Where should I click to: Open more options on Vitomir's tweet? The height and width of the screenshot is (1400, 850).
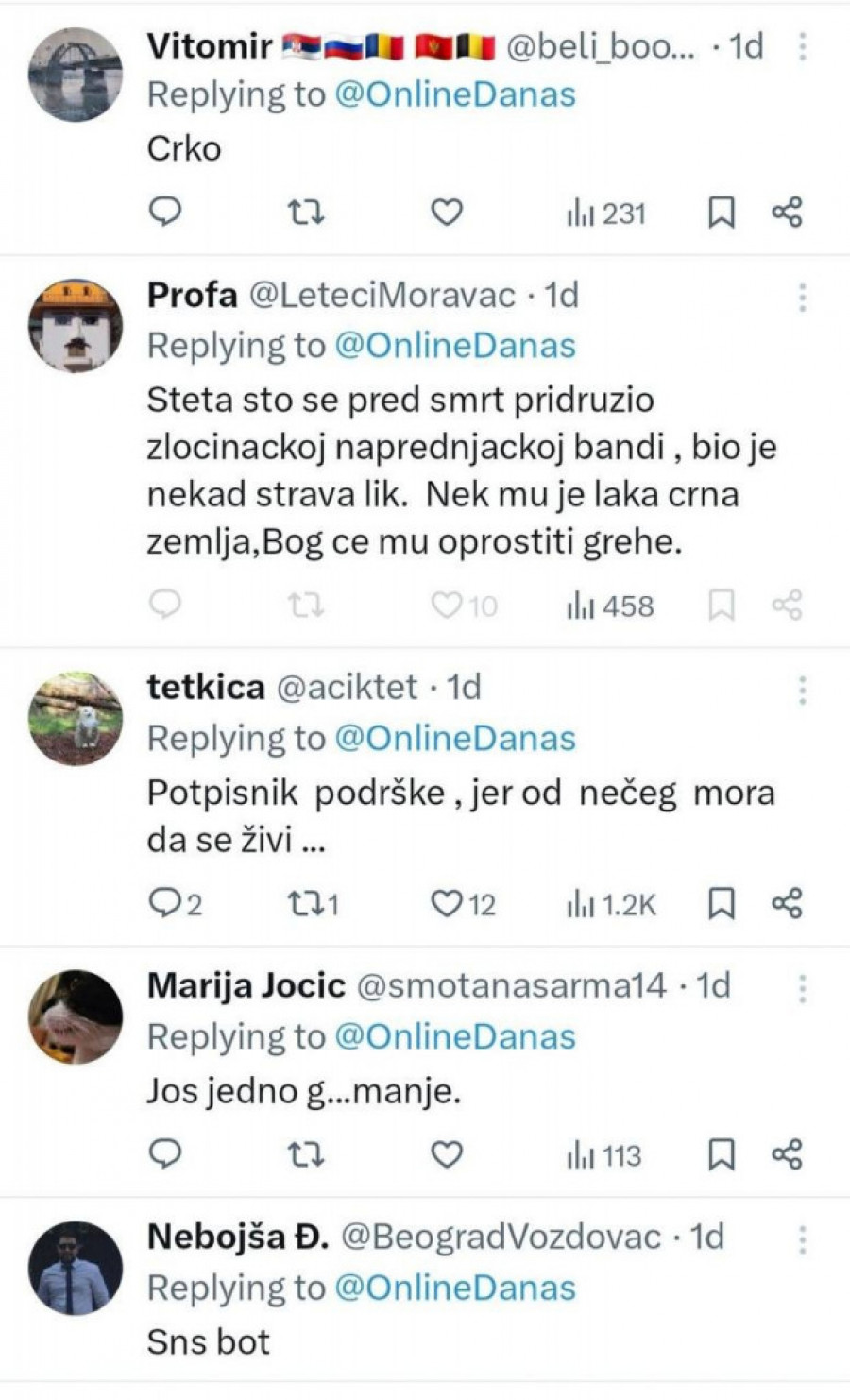[x=802, y=46]
